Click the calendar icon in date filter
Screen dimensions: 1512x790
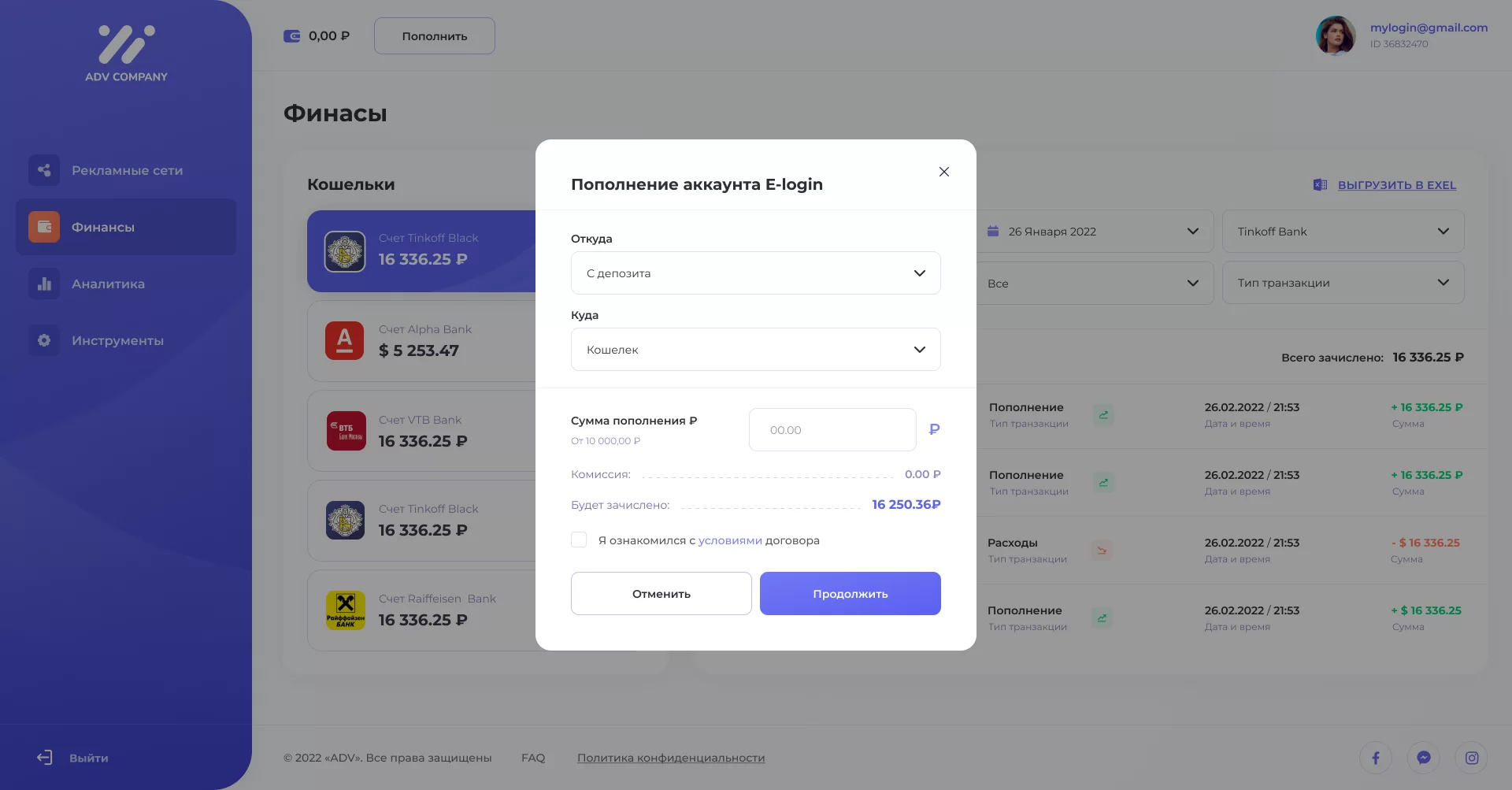(x=993, y=232)
